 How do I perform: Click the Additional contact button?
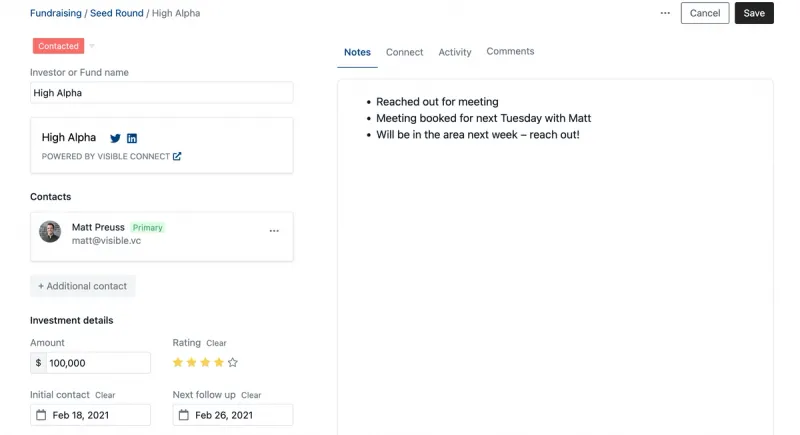point(83,286)
